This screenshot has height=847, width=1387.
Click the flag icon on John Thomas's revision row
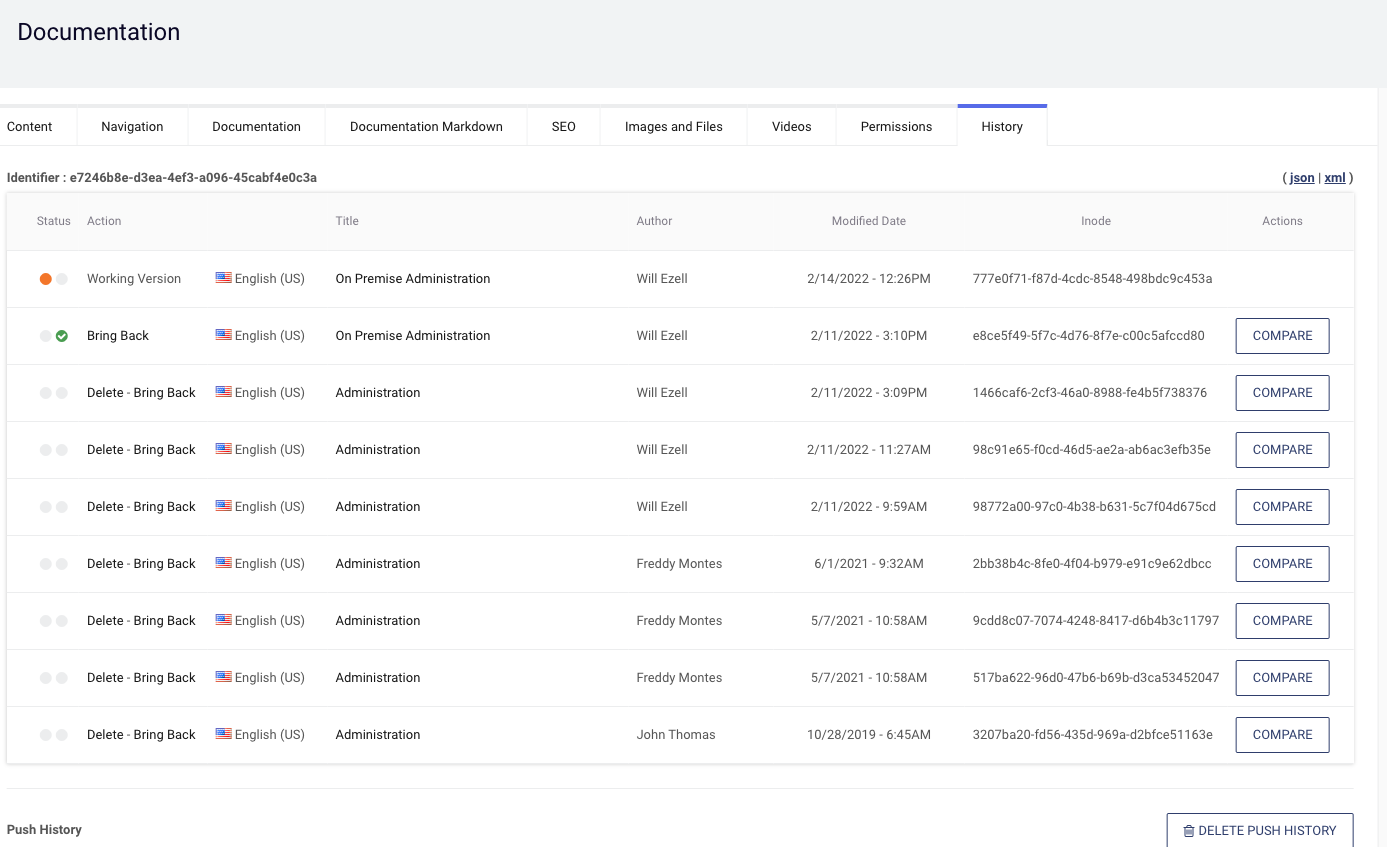222,734
